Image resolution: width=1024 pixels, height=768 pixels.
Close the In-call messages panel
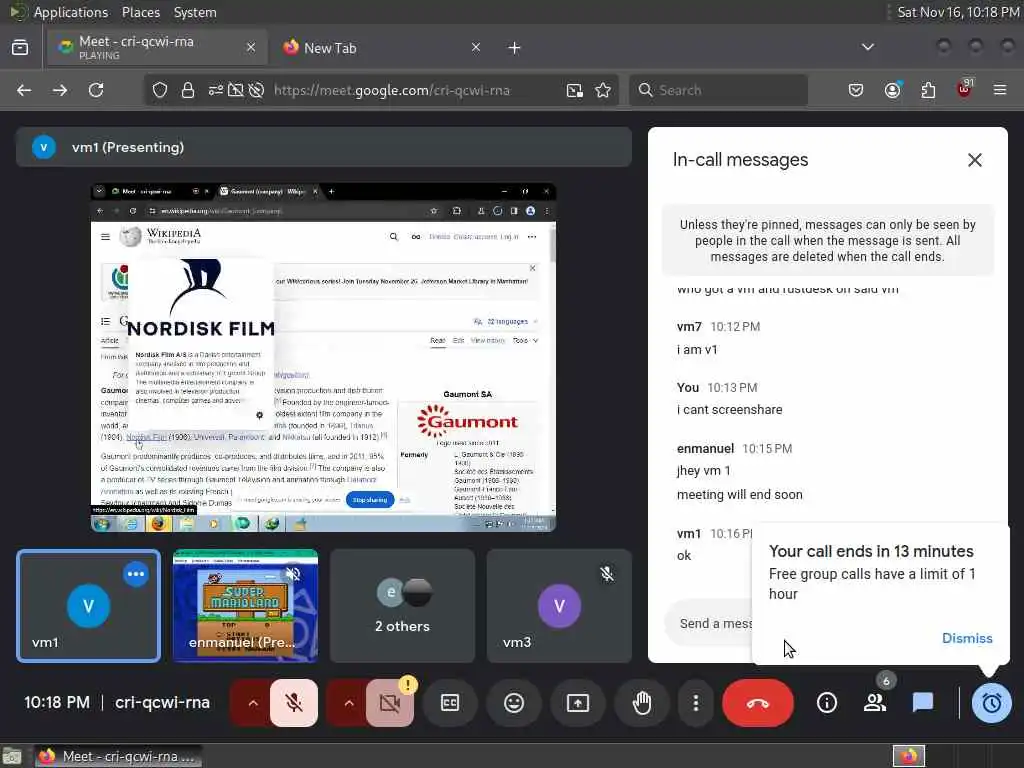click(974, 160)
